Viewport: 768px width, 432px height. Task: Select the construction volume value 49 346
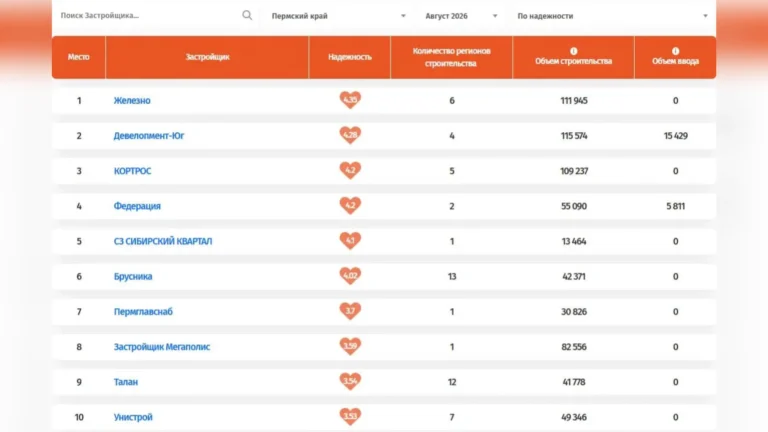click(574, 417)
